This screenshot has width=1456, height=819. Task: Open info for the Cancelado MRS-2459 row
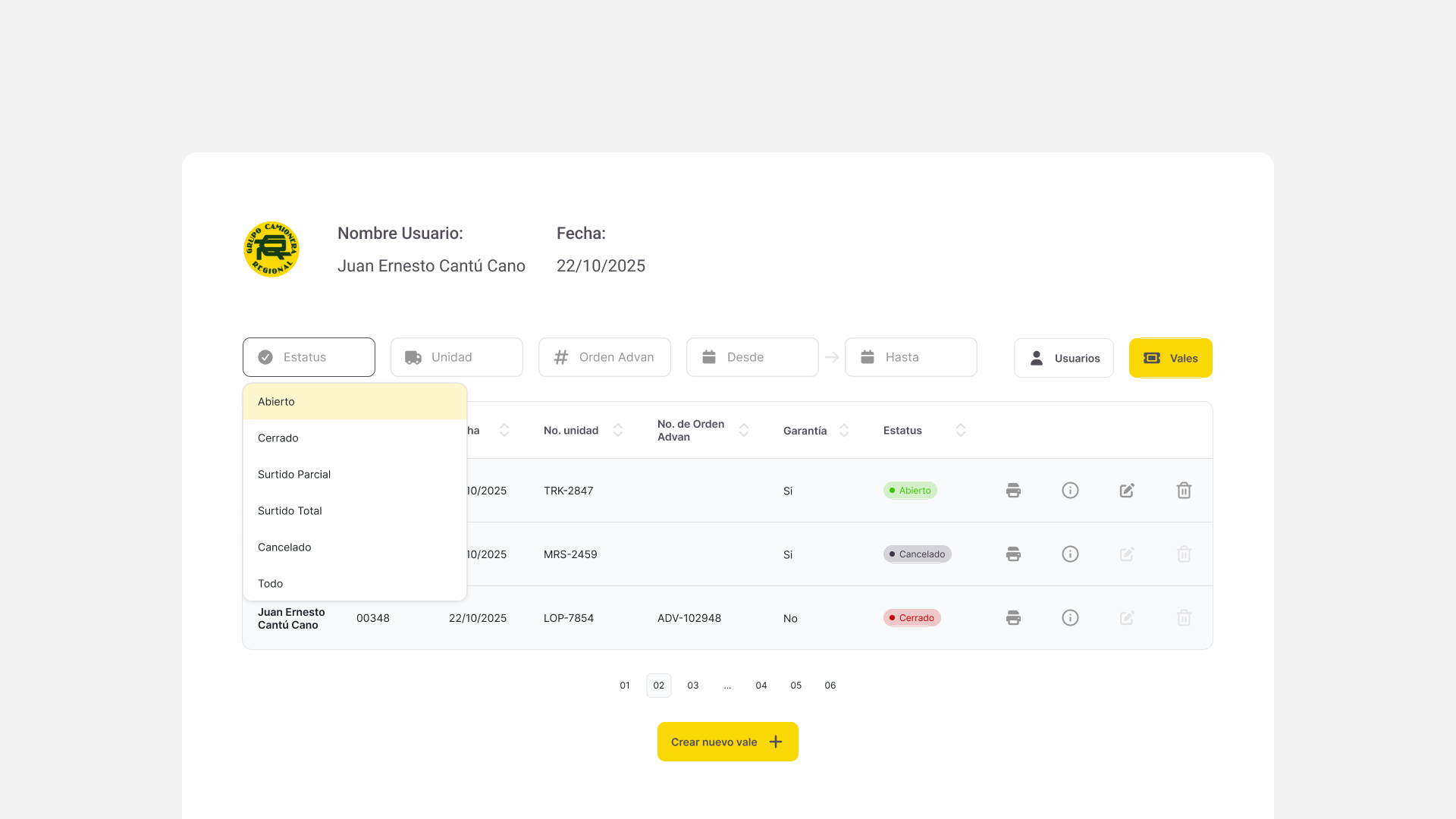(1070, 554)
